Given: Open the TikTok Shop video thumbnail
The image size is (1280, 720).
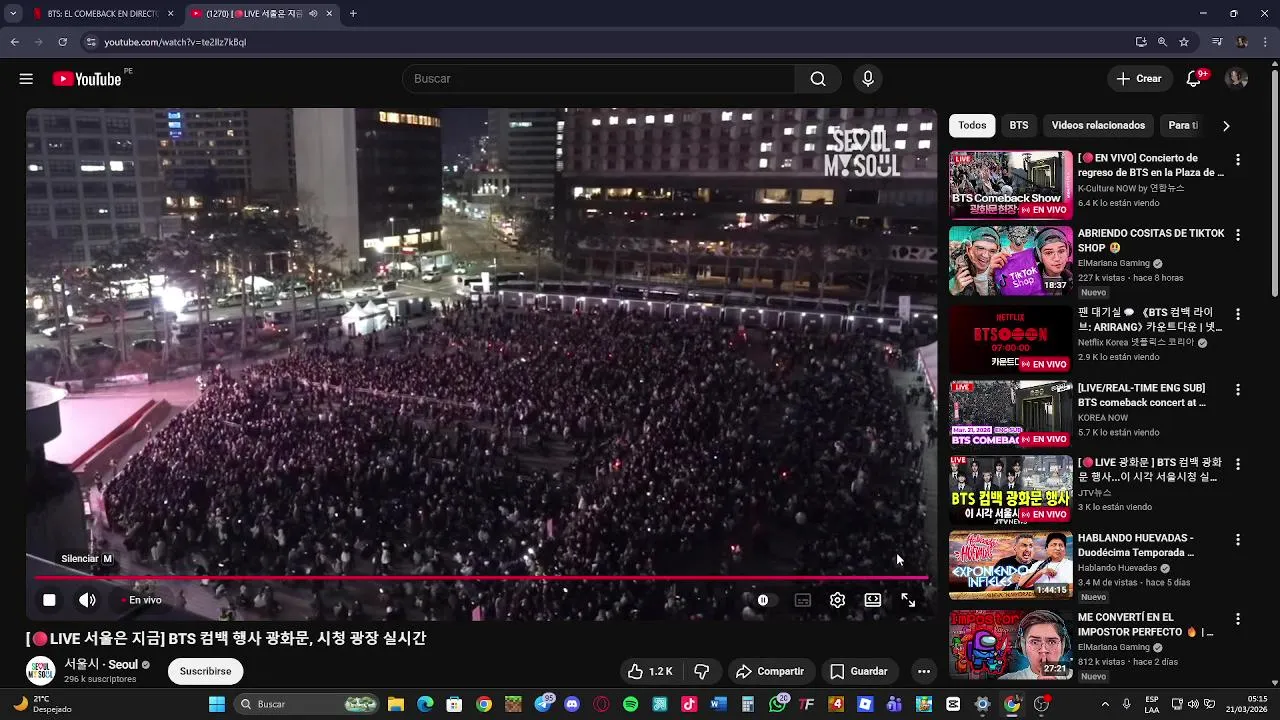Looking at the screenshot, I should click(x=1010, y=260).
